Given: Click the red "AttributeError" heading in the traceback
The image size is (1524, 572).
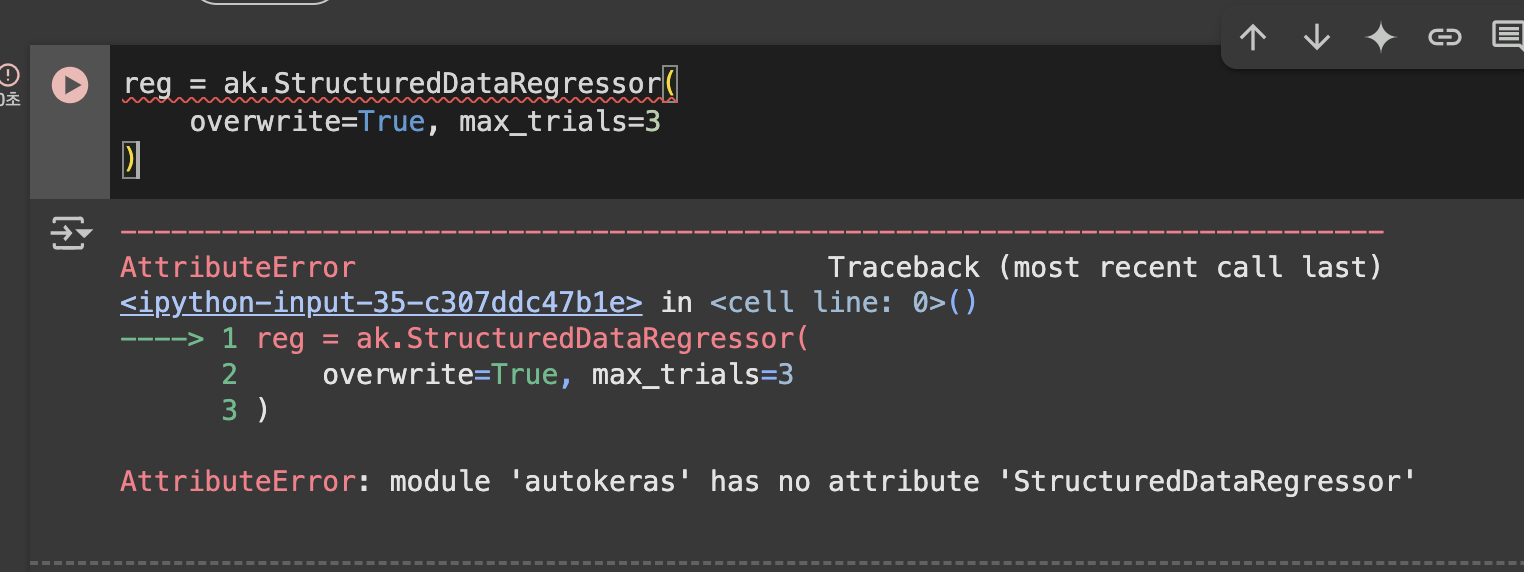Looking at the screenshot, I should [x=238, y=268].
